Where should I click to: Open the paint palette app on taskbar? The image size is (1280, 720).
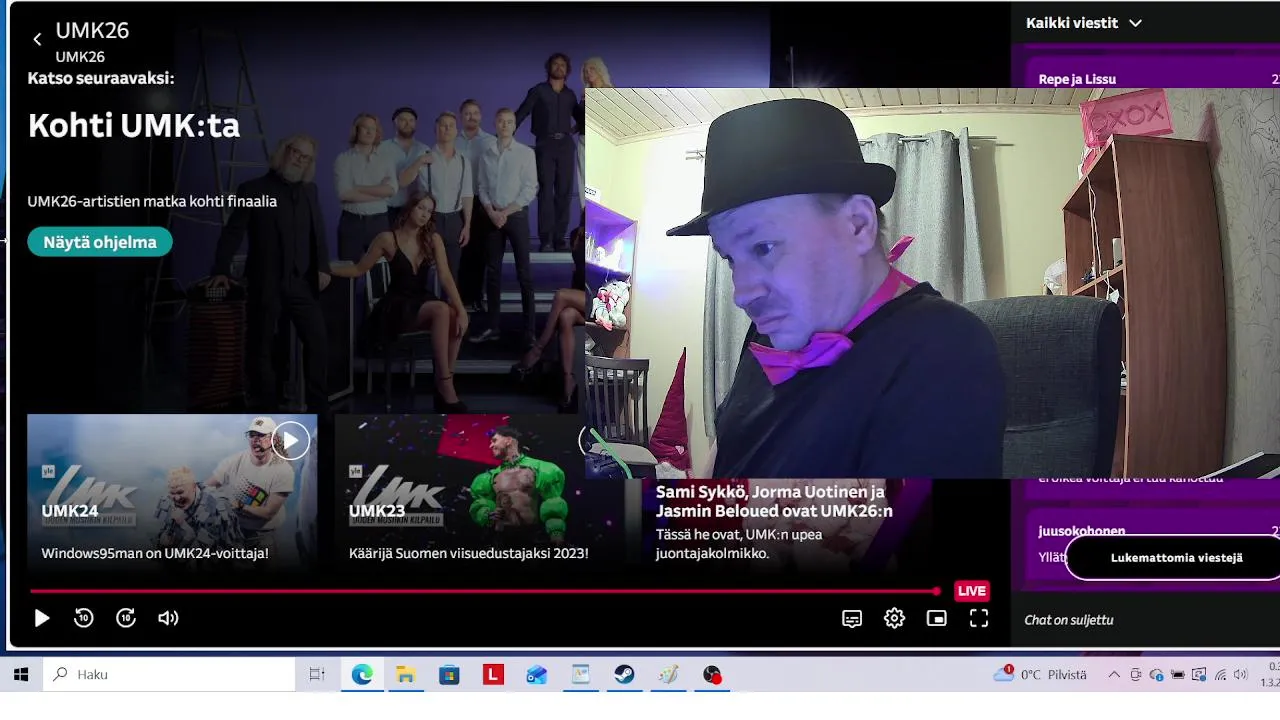click(x=668, y=675)
